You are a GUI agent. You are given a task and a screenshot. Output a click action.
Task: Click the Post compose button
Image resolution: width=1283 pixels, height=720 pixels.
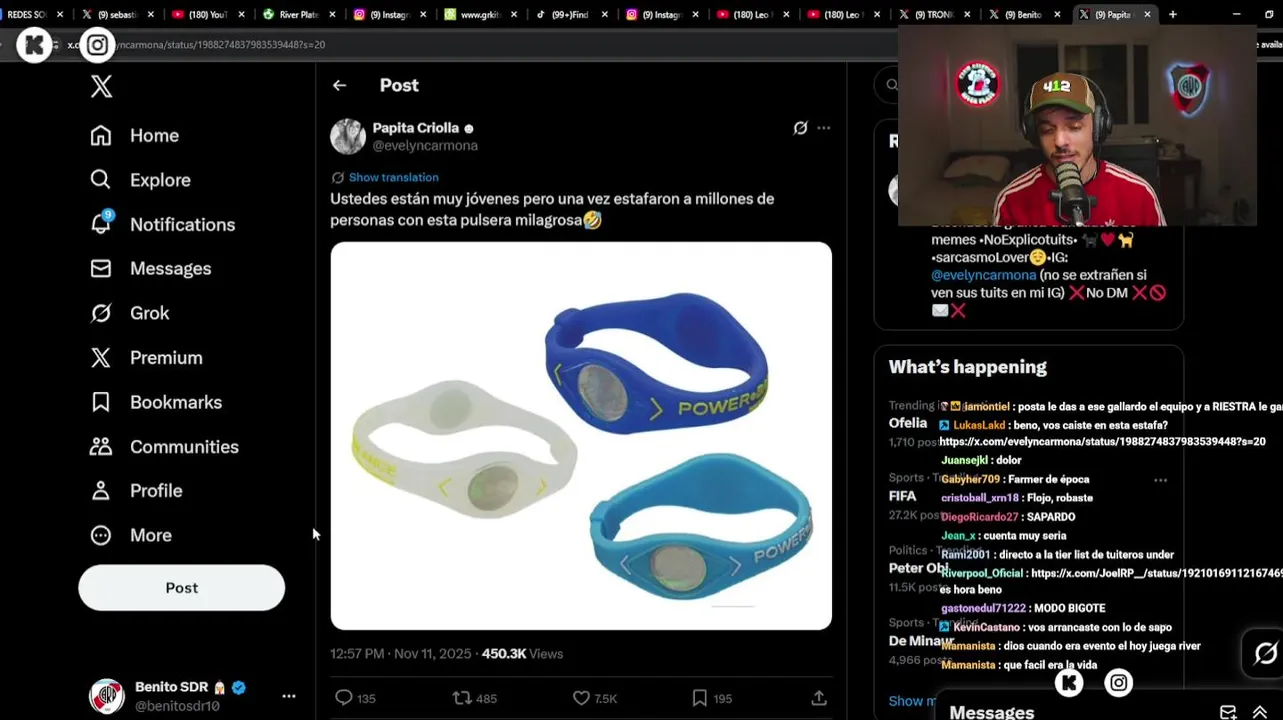(182, 588)
